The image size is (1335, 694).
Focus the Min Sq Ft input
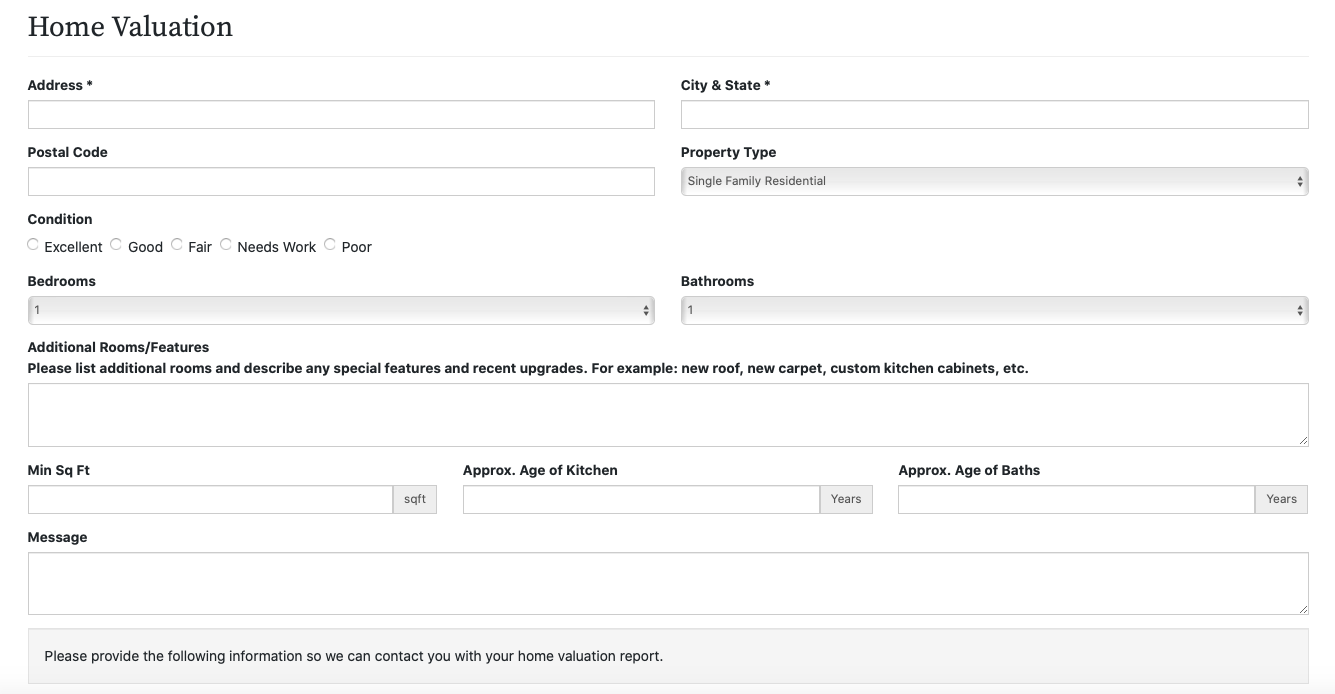pyautogui.click(x=210, y=500)
